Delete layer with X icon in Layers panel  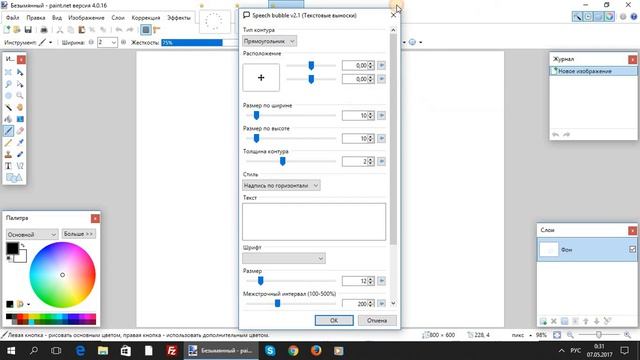[x=554, y=322]
